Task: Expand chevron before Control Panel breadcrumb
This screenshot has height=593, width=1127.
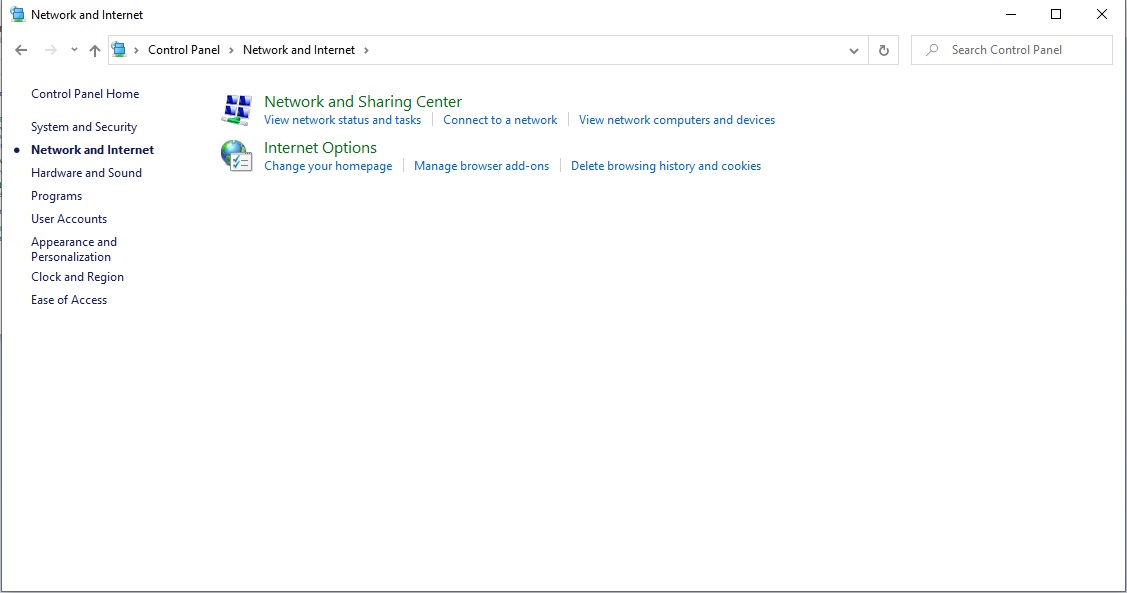Action: click(x=136, y=50)
